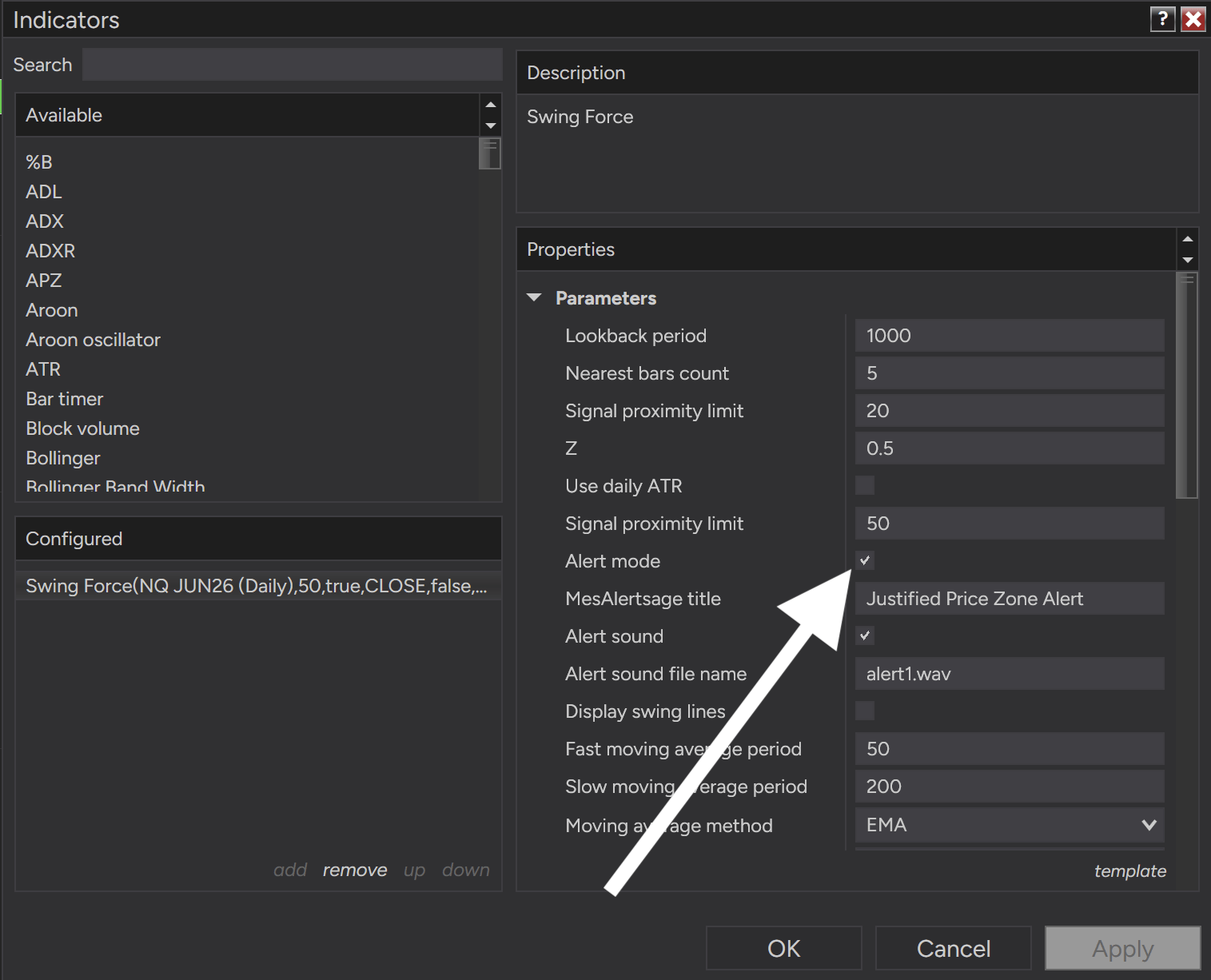The image size is (1211, 980).
Task: Select Aroon oscillator from available indicators
Action: pos(93,340)
